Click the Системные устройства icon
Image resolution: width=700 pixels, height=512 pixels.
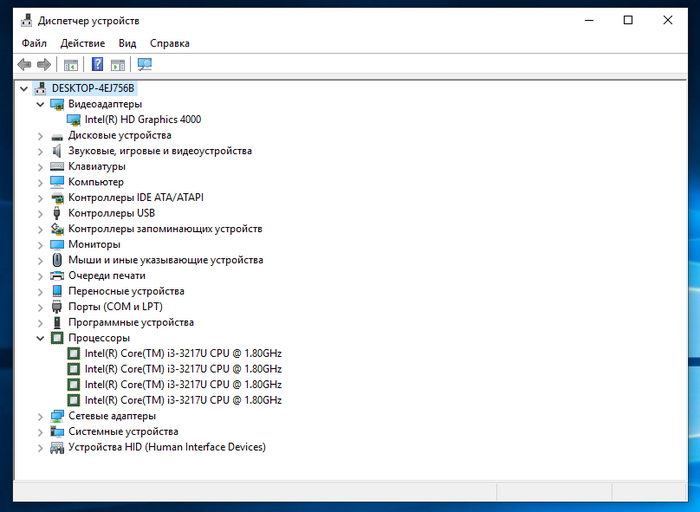(57, 431)
